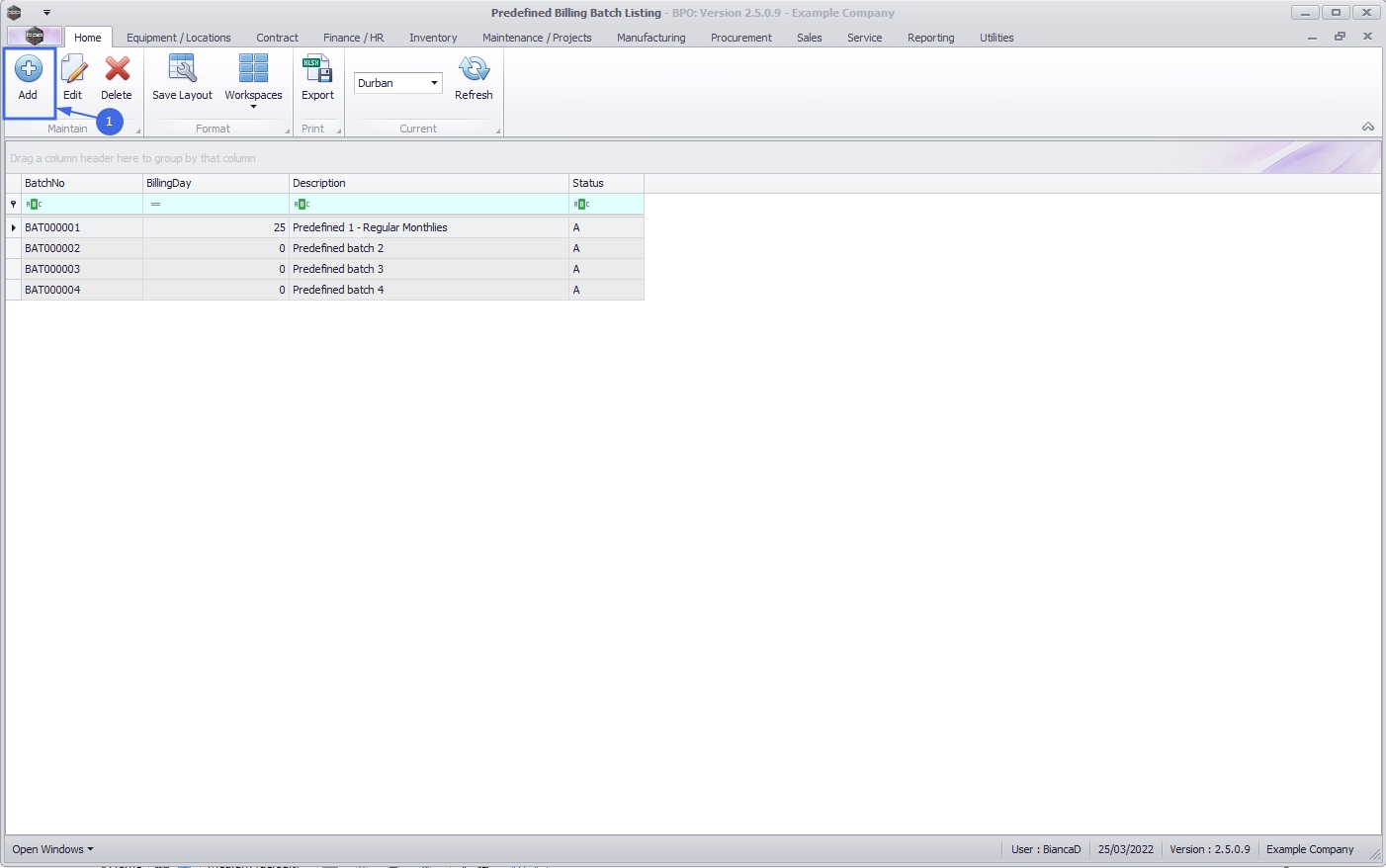1386x868 pixels.
Task: Open the Current group dialog launcher
Action: click(497, 130)
